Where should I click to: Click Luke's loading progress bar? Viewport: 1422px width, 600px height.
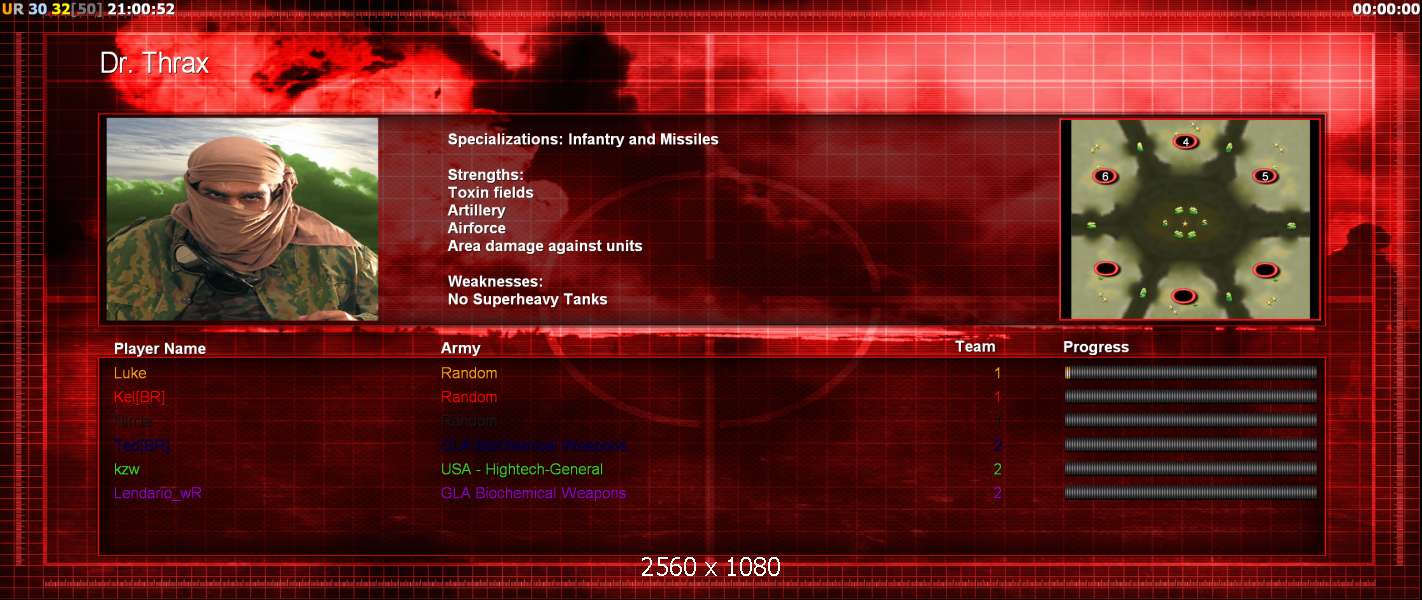tap(1191, 372)
